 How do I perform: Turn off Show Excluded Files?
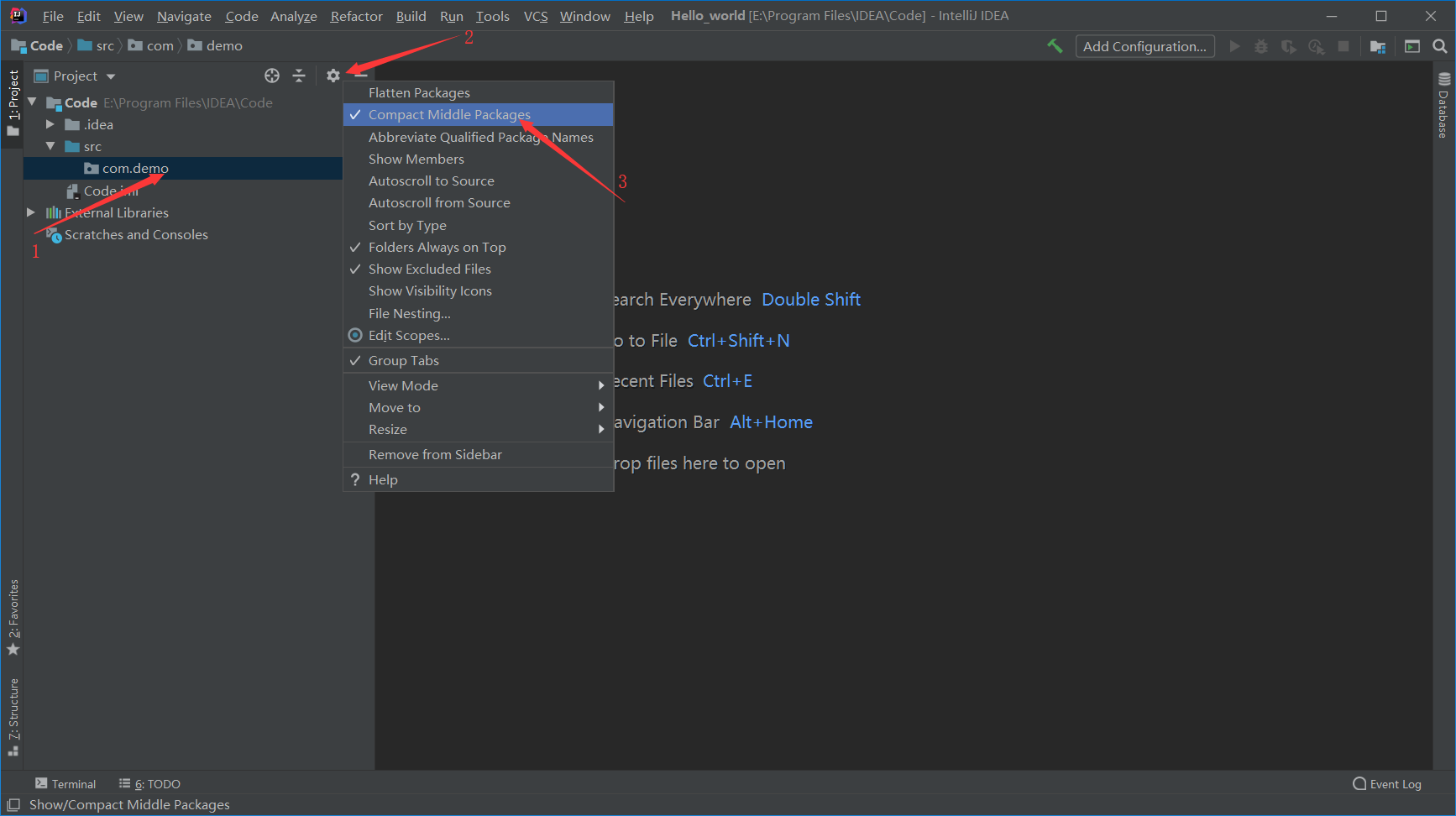point(430,269)
